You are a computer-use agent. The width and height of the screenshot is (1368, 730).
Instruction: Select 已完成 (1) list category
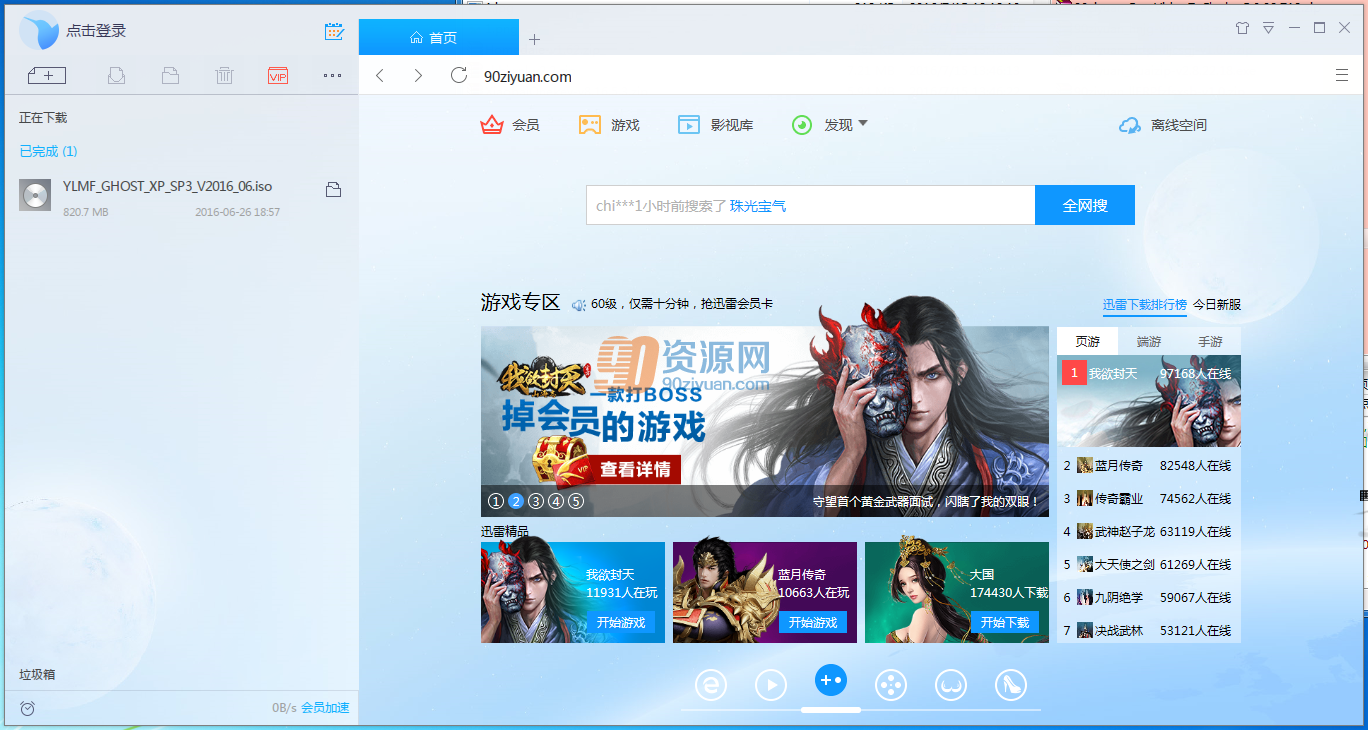click(48, 151)
